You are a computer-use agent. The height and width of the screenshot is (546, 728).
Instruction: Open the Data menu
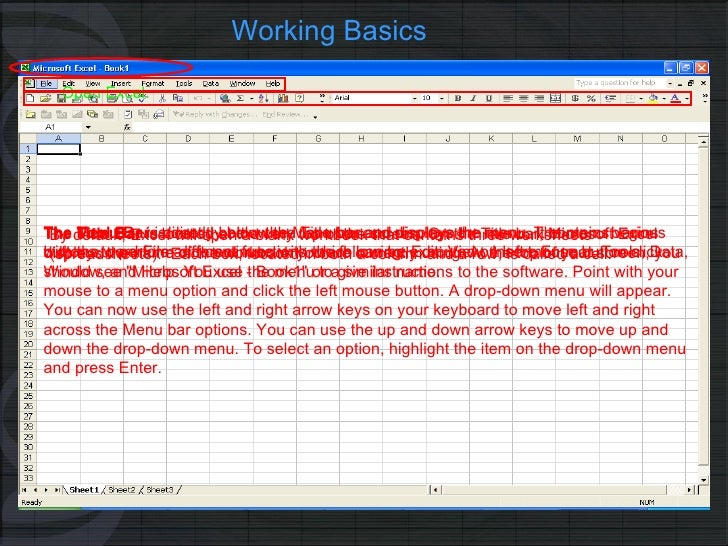pos(211,84)
